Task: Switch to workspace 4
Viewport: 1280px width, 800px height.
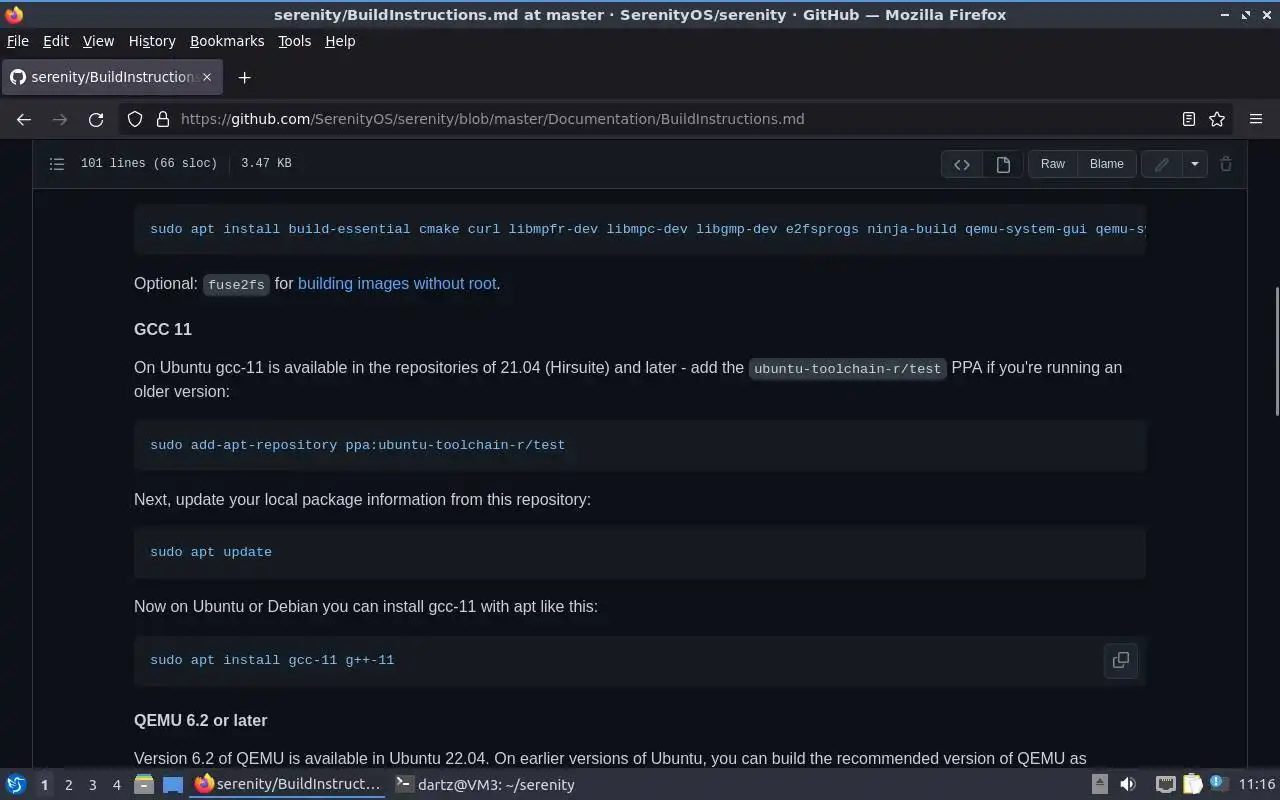Action: tap(117, 785)
